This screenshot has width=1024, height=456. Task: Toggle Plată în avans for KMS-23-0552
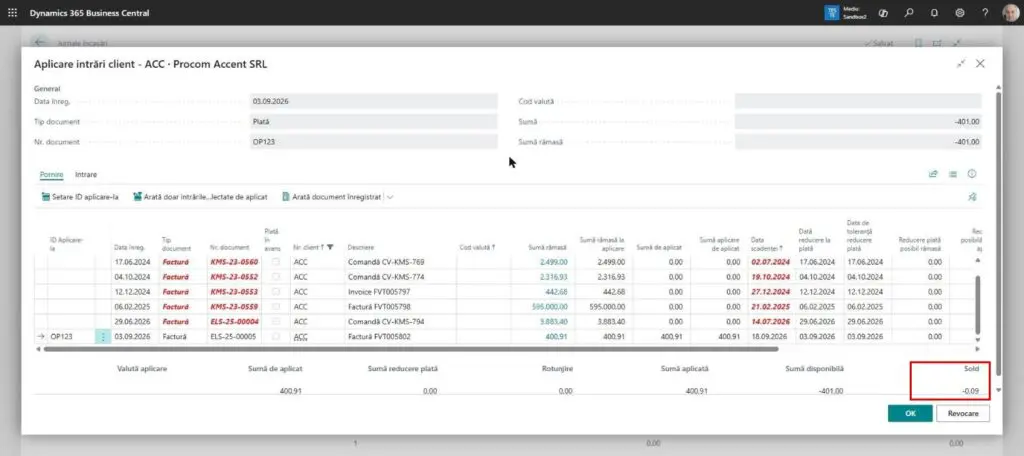tap(276, 277)
